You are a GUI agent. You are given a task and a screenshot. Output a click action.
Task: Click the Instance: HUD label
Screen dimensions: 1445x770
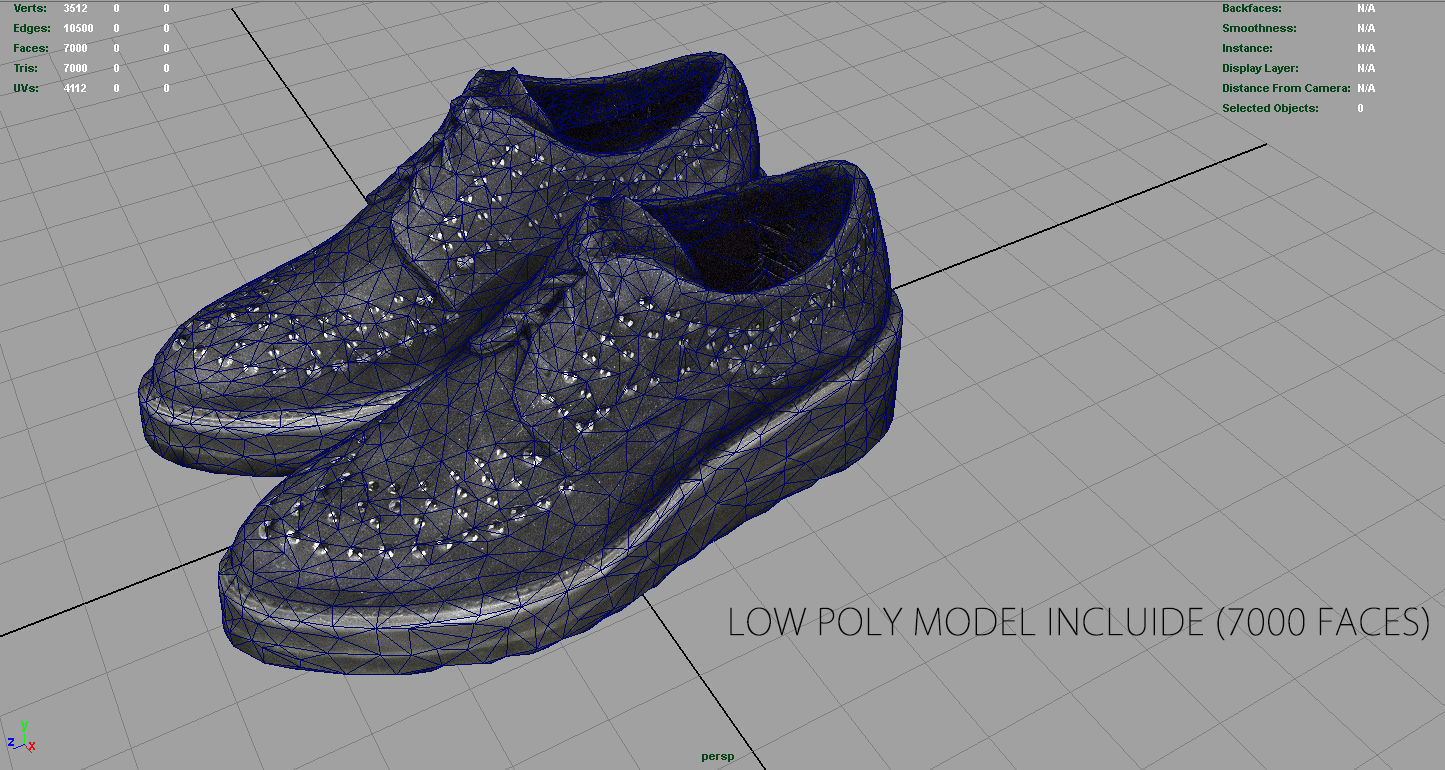point(1247,48)
